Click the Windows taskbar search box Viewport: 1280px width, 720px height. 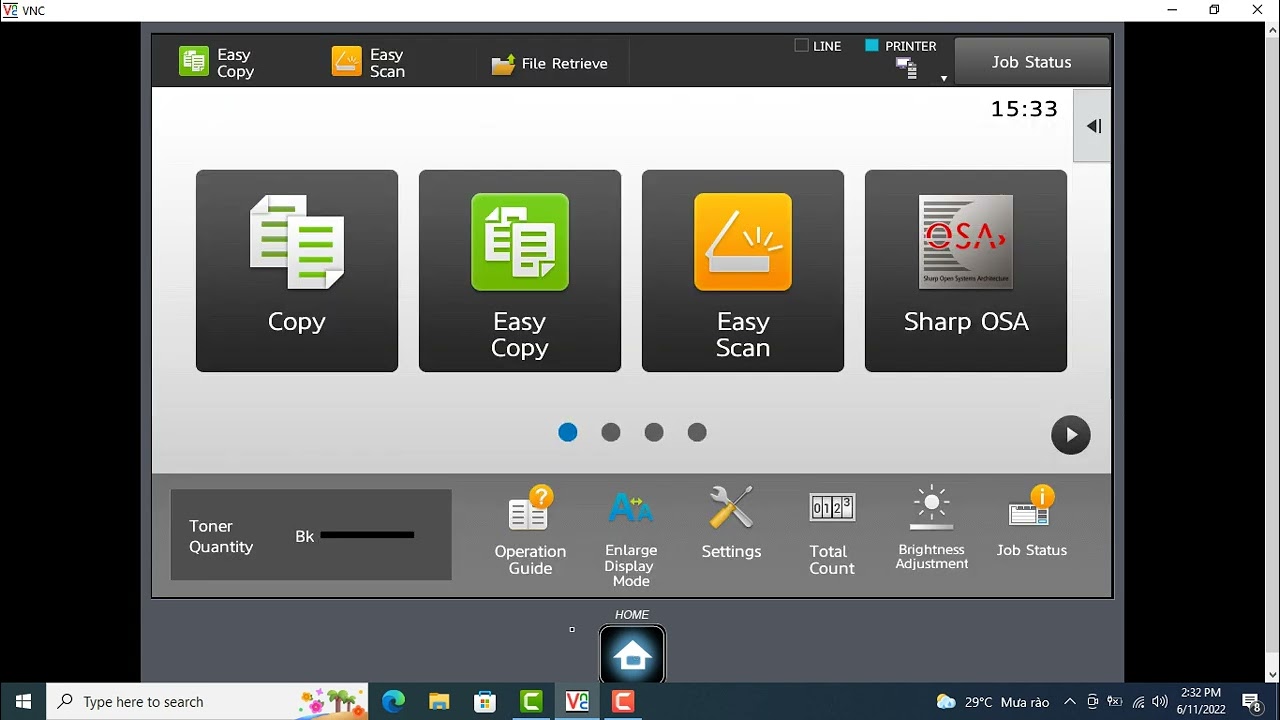click(207, 702)
